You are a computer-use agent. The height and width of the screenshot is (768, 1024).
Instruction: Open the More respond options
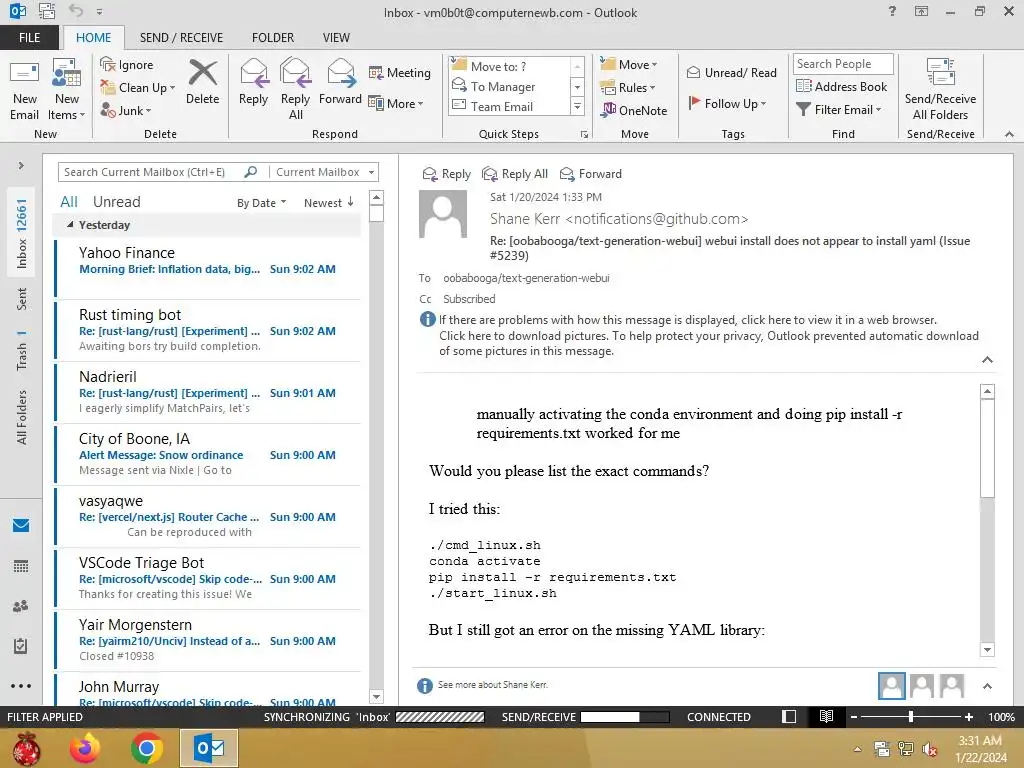coord(396,103)
